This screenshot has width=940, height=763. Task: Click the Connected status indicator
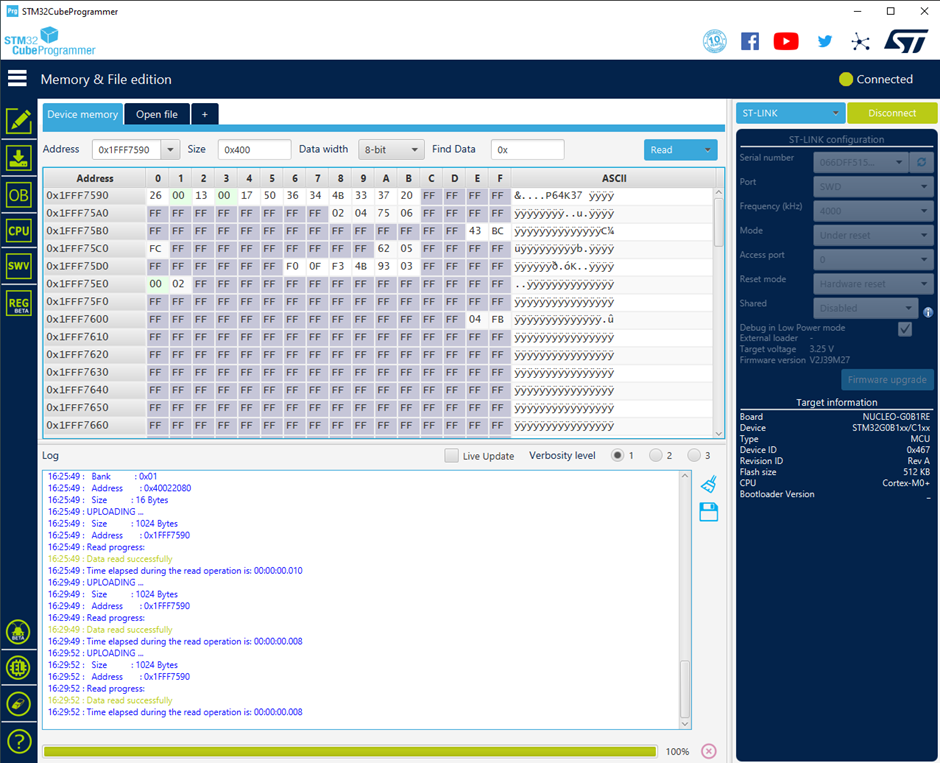(876, 79)
